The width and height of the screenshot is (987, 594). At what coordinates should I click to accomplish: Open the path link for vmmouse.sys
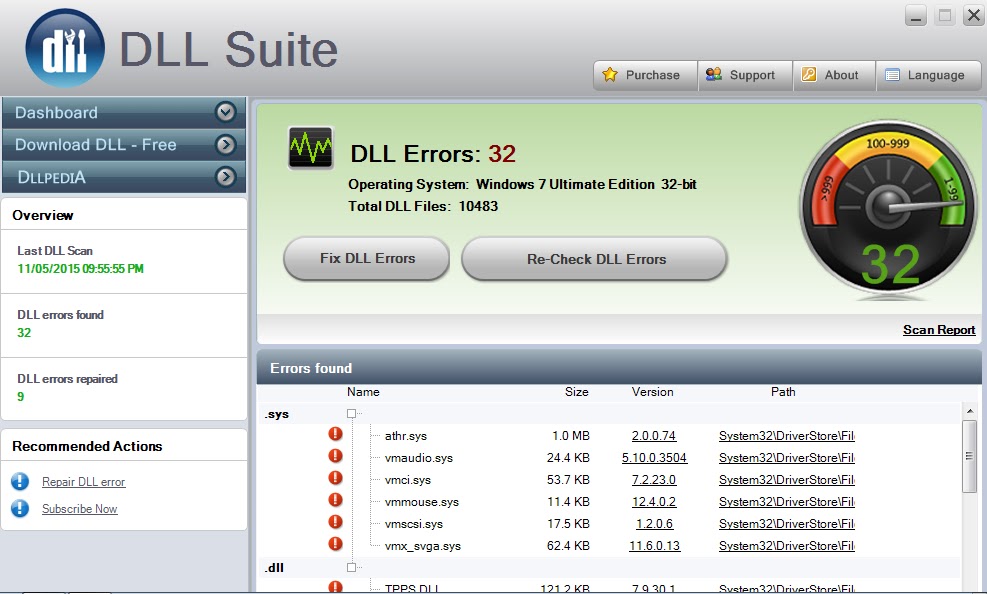787,502
